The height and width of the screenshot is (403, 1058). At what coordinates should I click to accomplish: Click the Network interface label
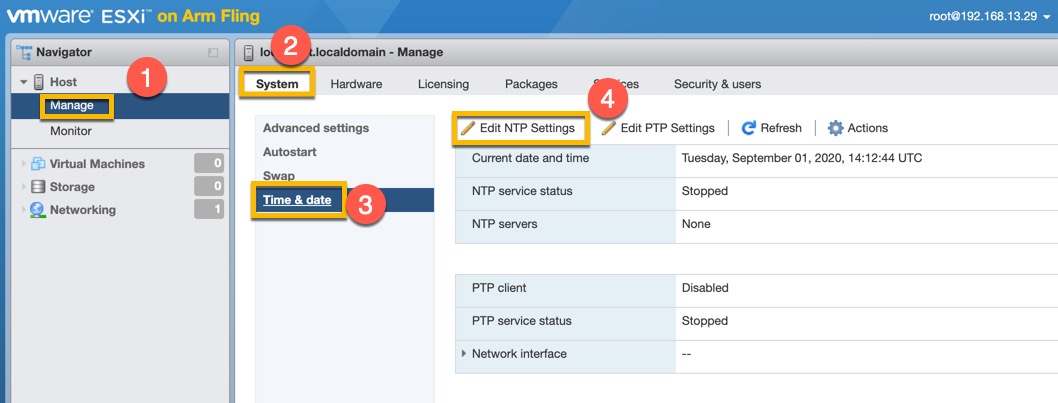coord(520,354)
